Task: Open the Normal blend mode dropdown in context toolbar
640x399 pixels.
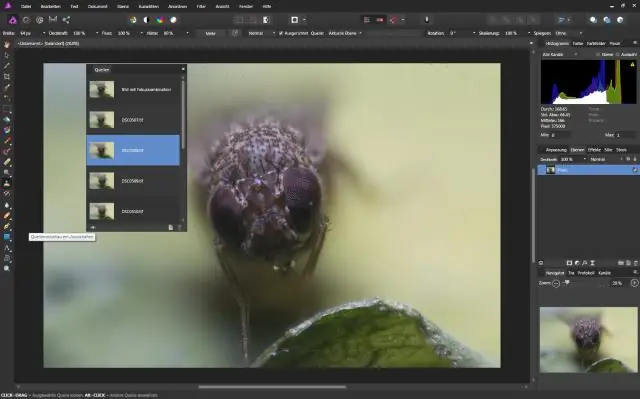Action: (261, 33)
